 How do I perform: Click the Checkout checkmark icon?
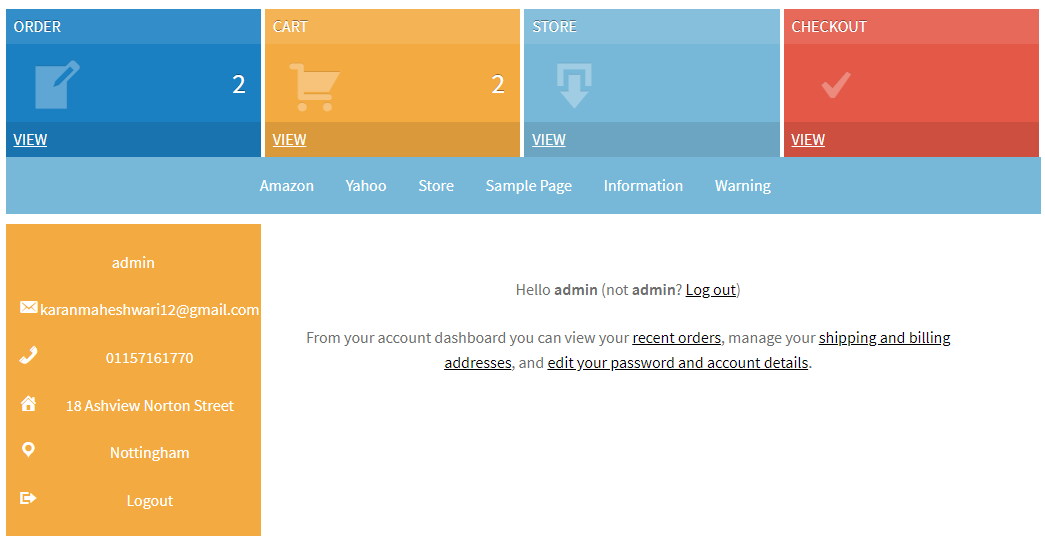point(836,85)
